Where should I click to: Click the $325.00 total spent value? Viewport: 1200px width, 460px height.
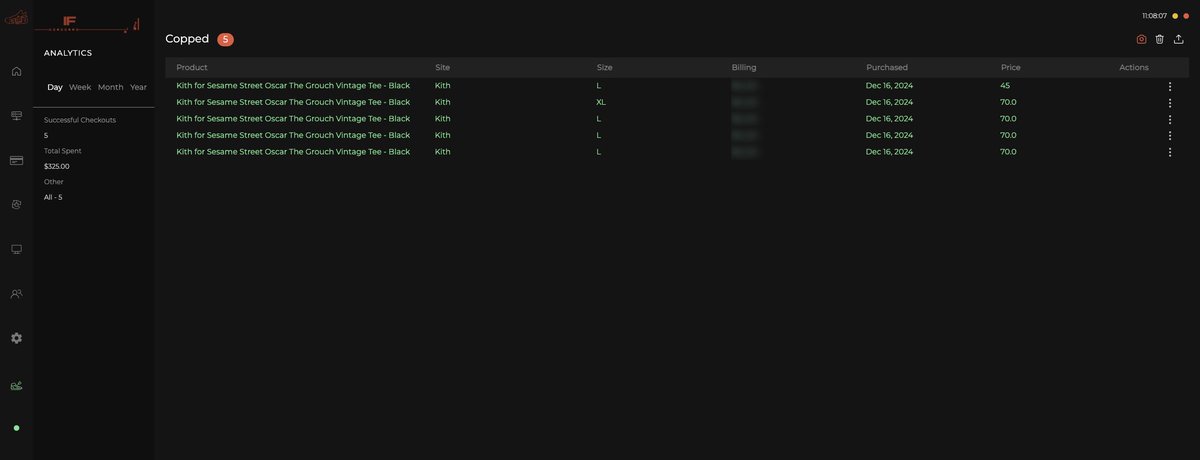(x=57, y=166)
